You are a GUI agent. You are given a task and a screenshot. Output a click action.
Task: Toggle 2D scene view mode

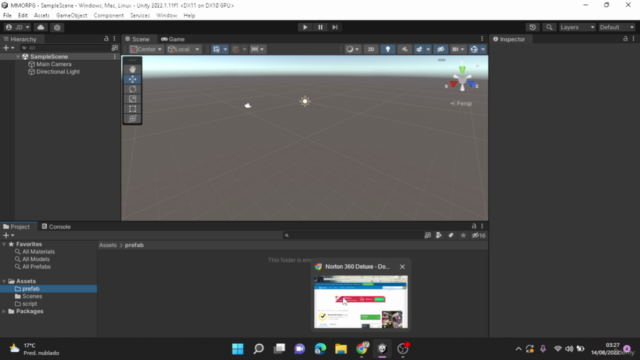pyautogui.click(x=371, y=49)
